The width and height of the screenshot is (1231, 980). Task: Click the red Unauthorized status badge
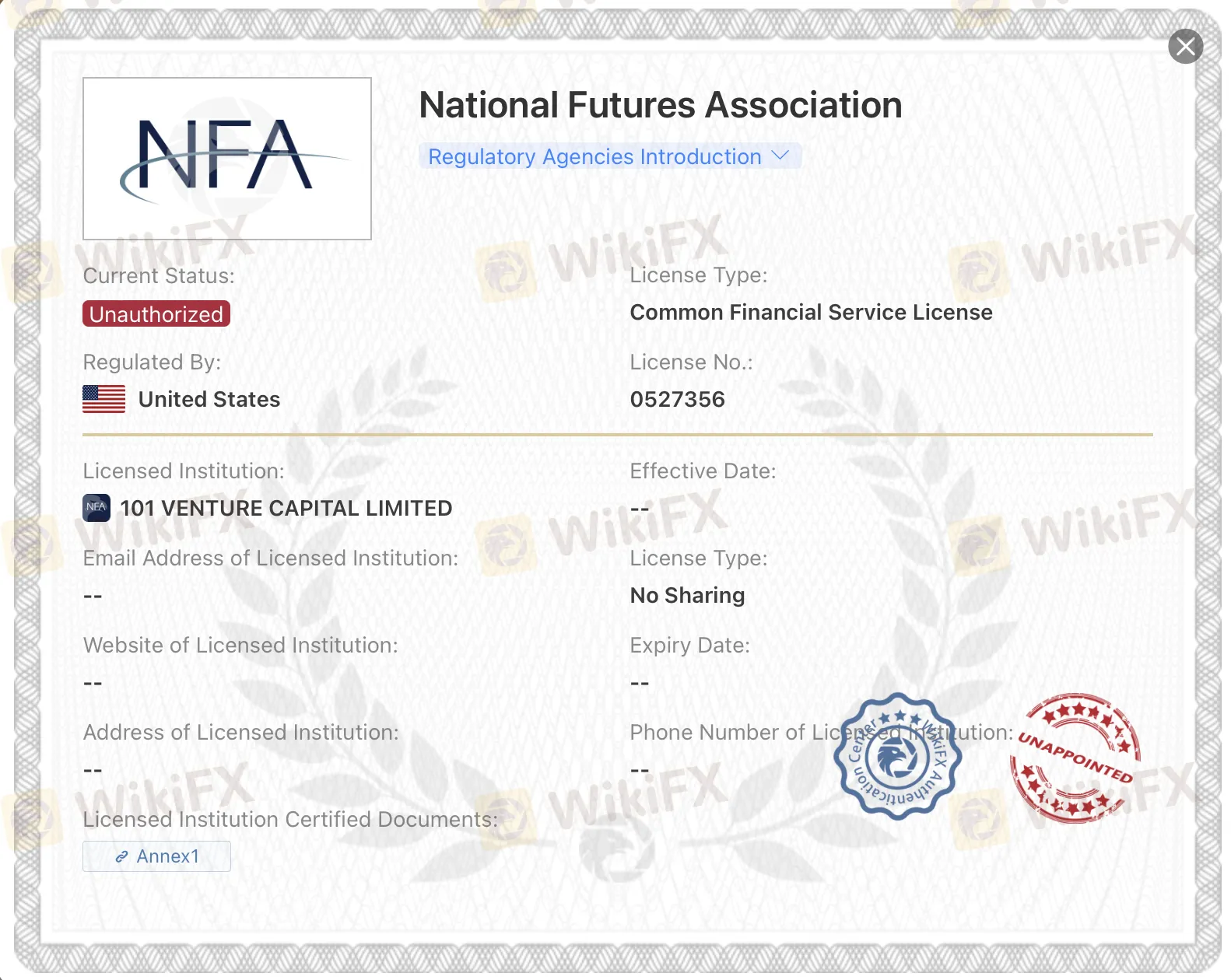156,314
